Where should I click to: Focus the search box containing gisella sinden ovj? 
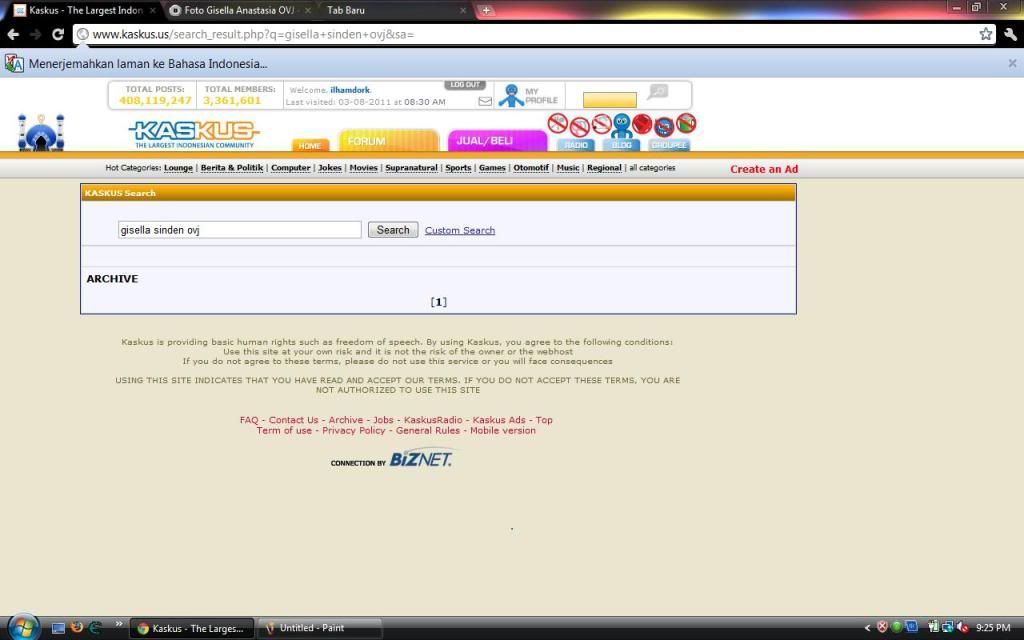click(x=240, y=230)
